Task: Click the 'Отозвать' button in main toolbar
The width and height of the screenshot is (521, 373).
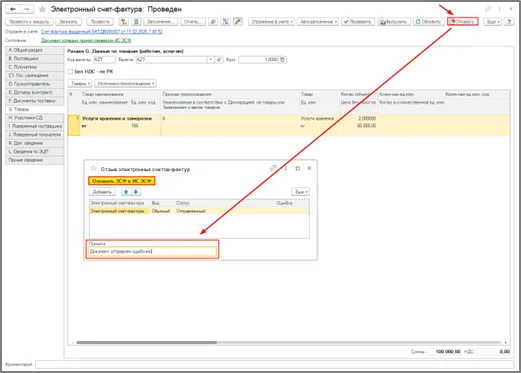Action: coord(463,22)
